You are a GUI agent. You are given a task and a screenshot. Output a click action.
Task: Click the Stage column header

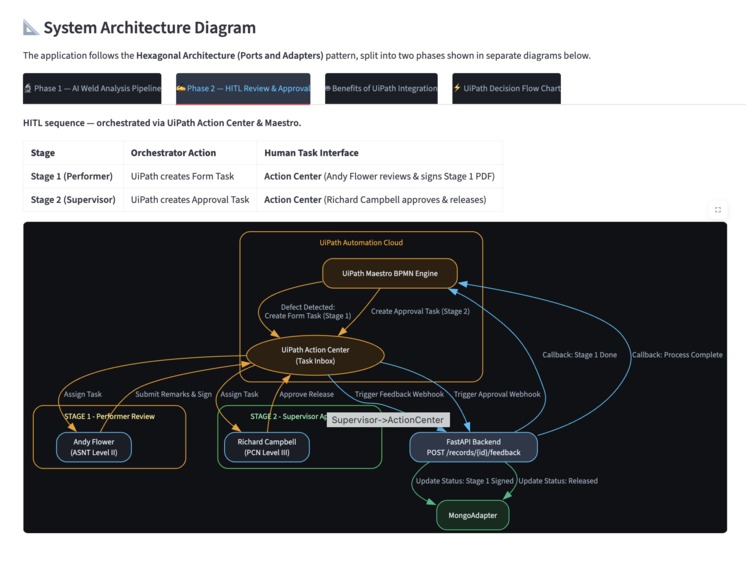pos(73,153)
